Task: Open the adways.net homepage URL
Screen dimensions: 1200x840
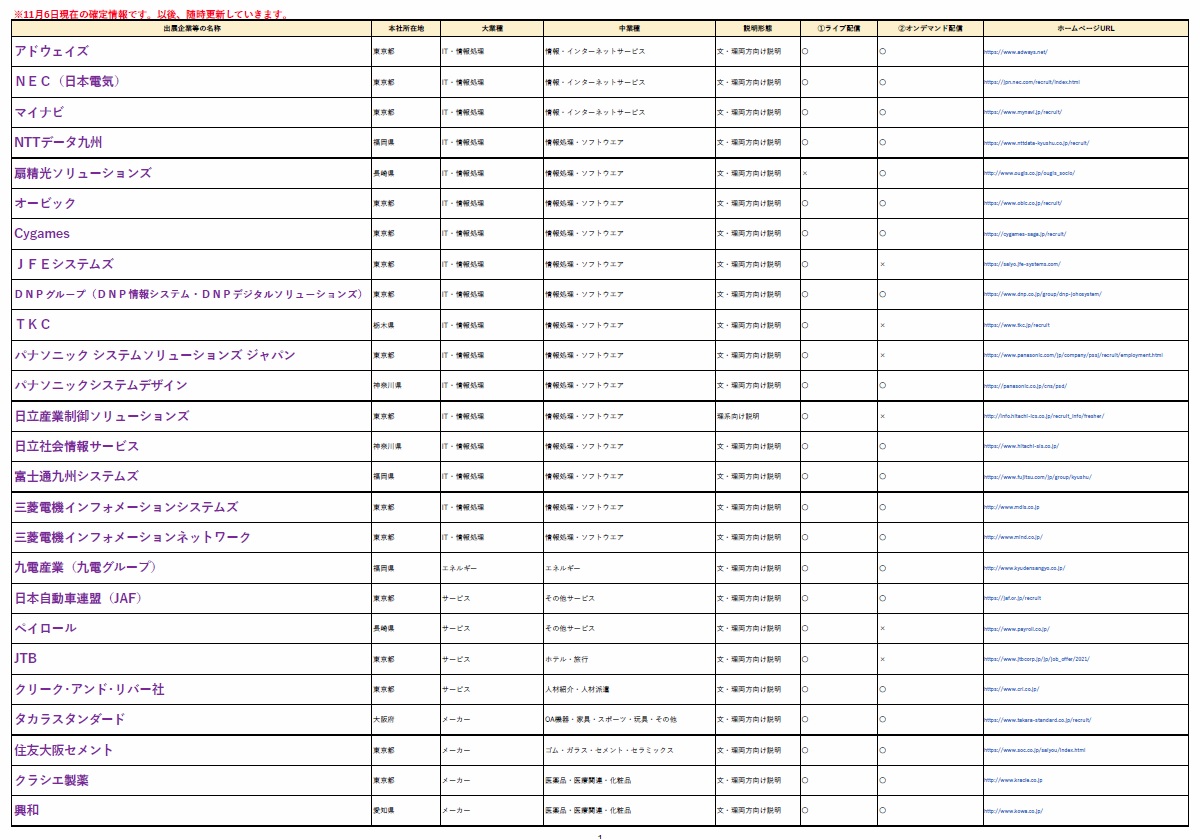Action: (1016, 52)
